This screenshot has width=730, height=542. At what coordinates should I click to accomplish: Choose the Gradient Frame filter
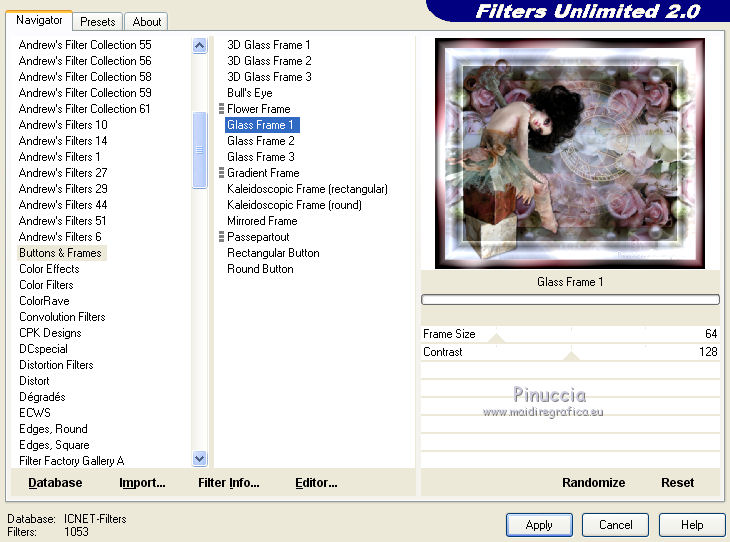click(x=263, y=173)
